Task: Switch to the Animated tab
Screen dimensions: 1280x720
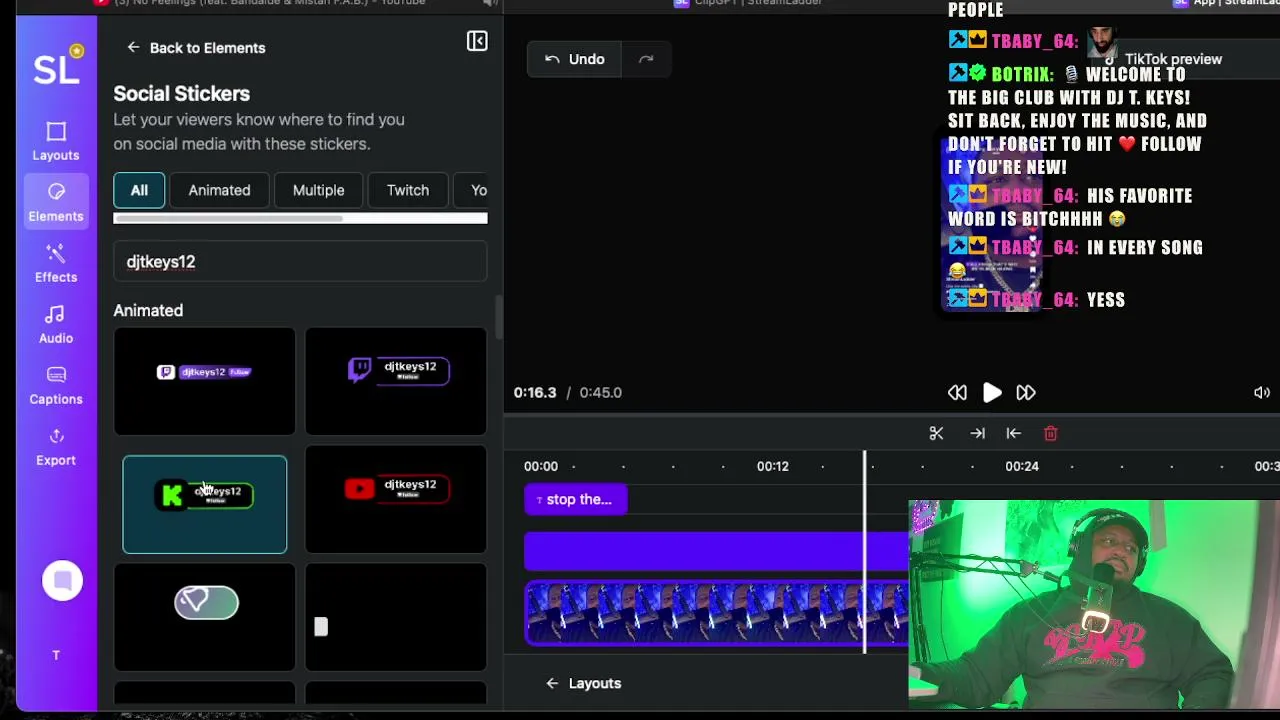Action: point(219,190)
